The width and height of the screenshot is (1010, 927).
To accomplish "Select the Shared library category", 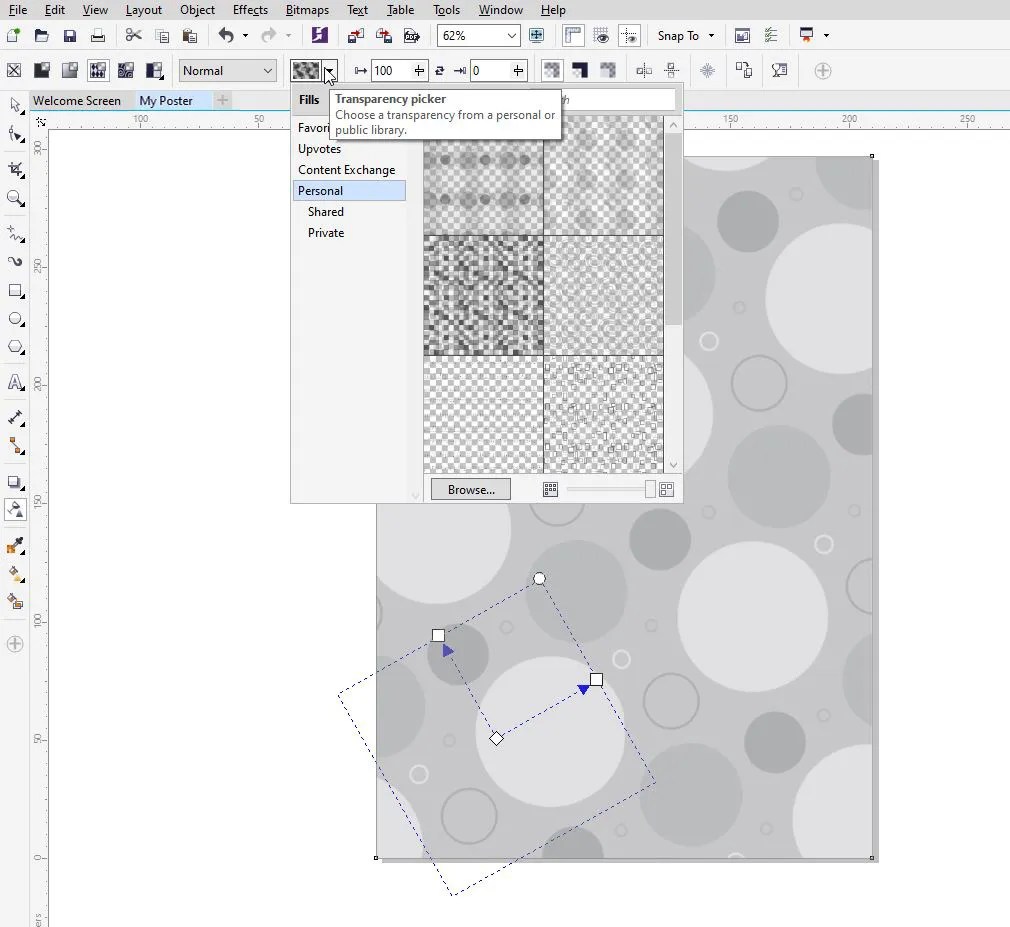I will click(326, 211).
